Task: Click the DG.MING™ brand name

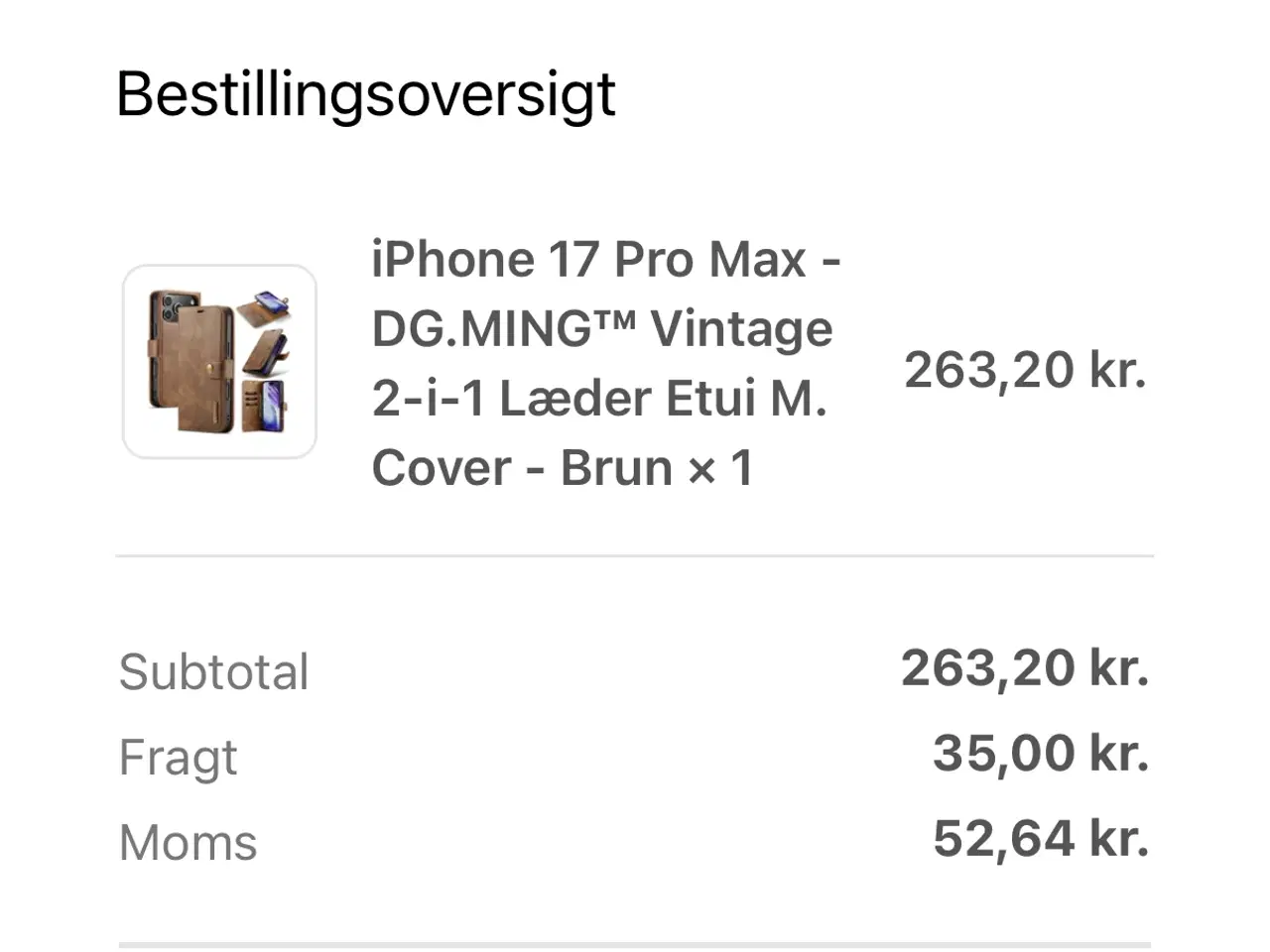Action: point(503,329)
